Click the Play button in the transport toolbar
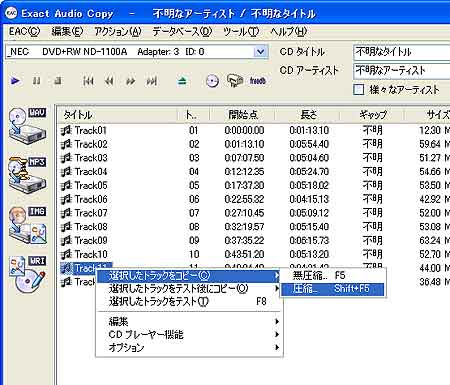Screen dimensions: 450x385 click(15, 81)
